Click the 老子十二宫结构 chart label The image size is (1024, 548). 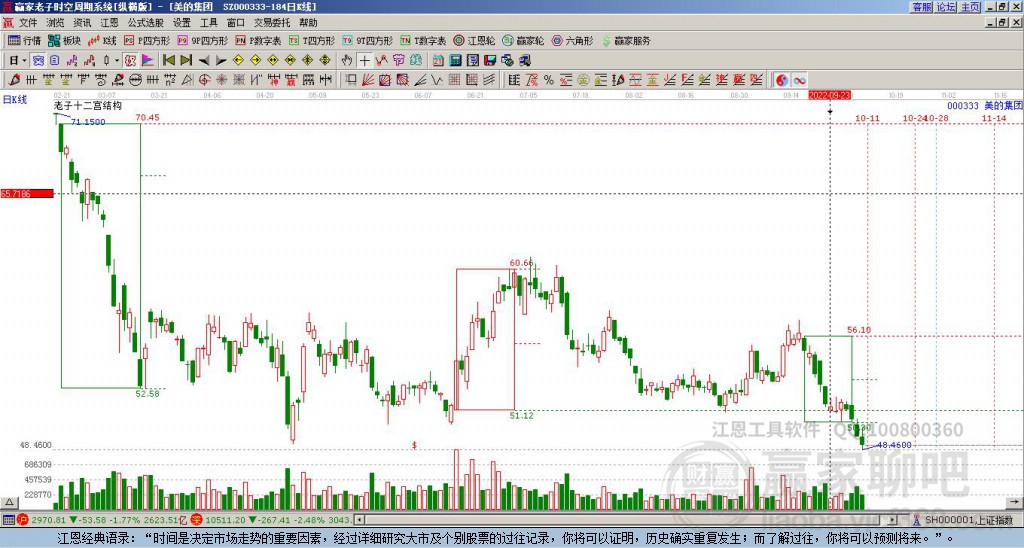(x=88, y=106)
